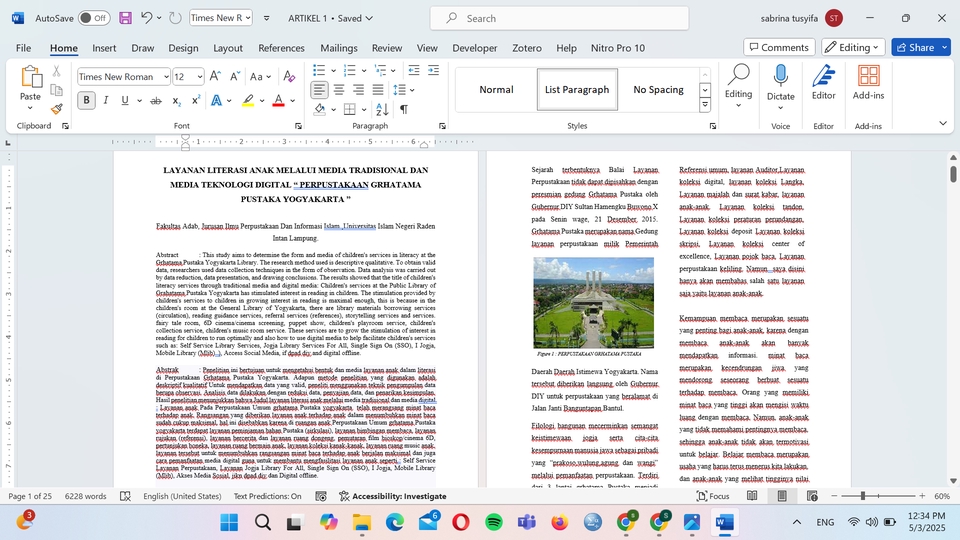Open the Add-ins gallery
The height and width of the screenshot is (540, 960).
tap(868, 83)
